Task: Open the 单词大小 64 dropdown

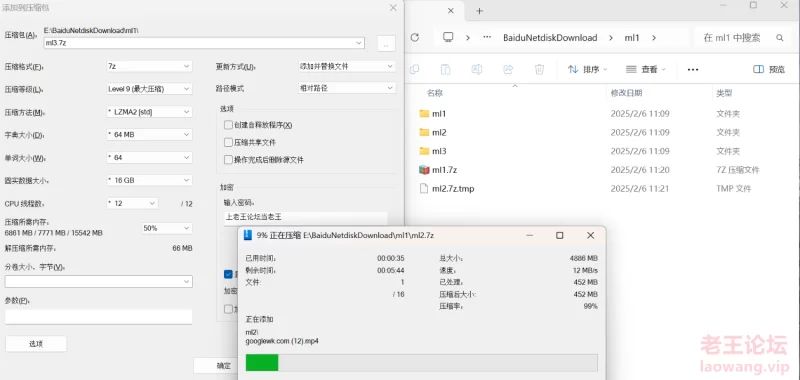Action: 149,158
